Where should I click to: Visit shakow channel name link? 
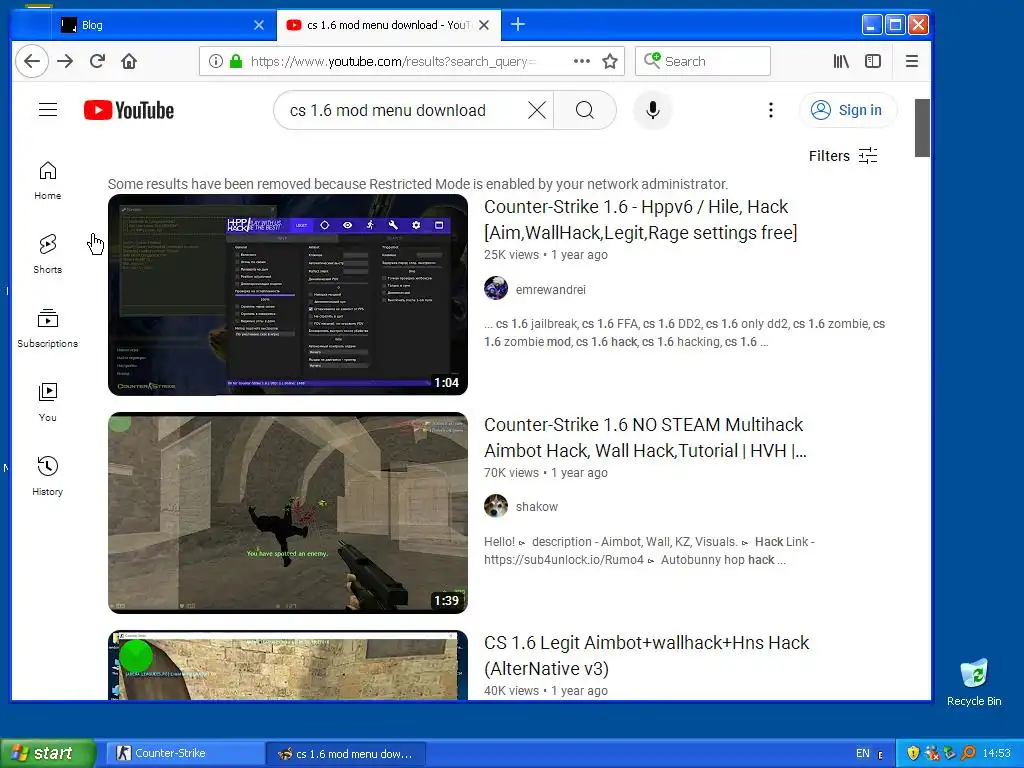click(537, 507)
